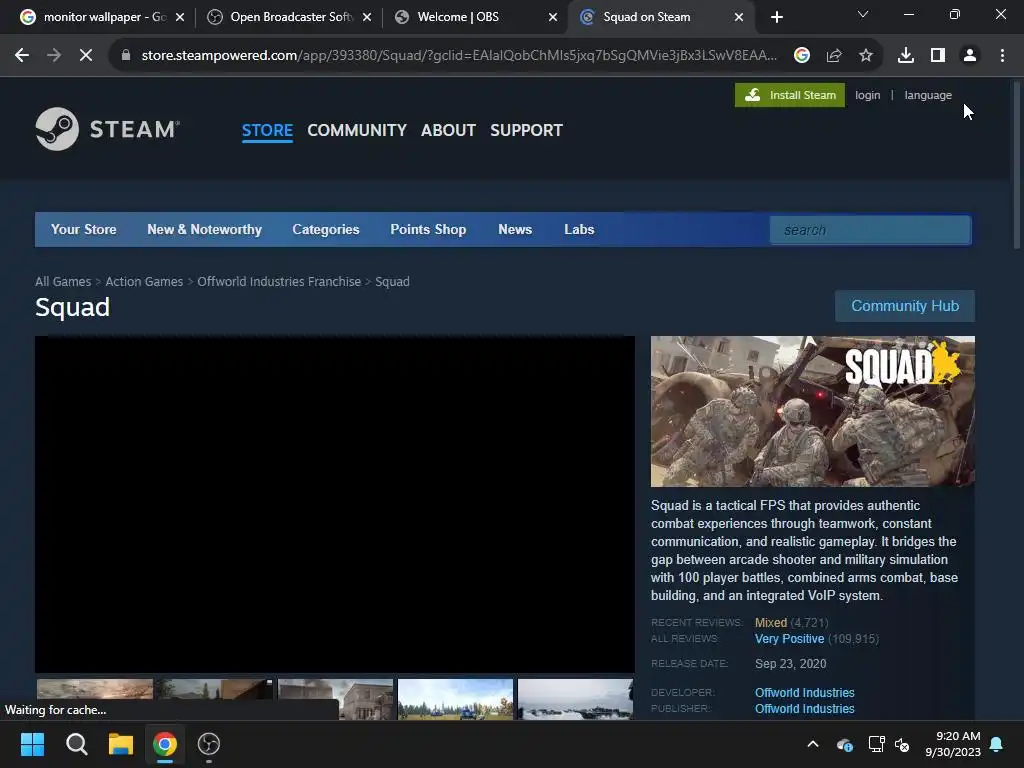Open Chrome downloads
The width and height of the screenshot is (1024, 768).
pos(906,56)
